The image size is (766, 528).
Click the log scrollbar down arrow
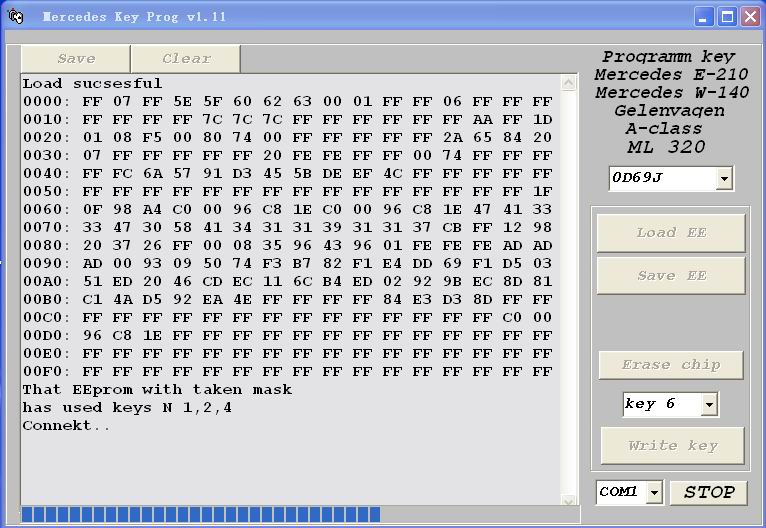pyautogui.click(x=568, y=500)
